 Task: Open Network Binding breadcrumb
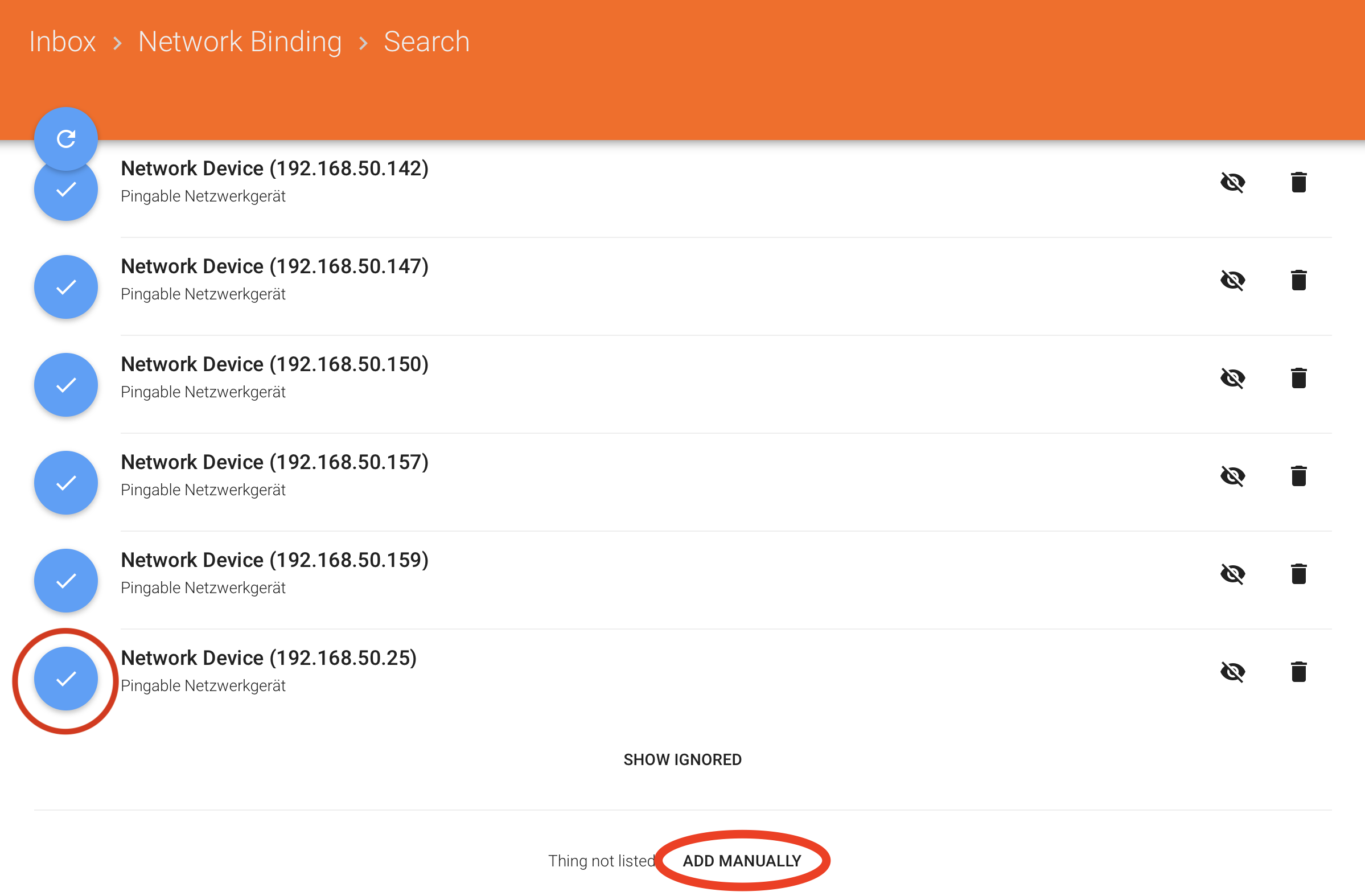[240, 42]
